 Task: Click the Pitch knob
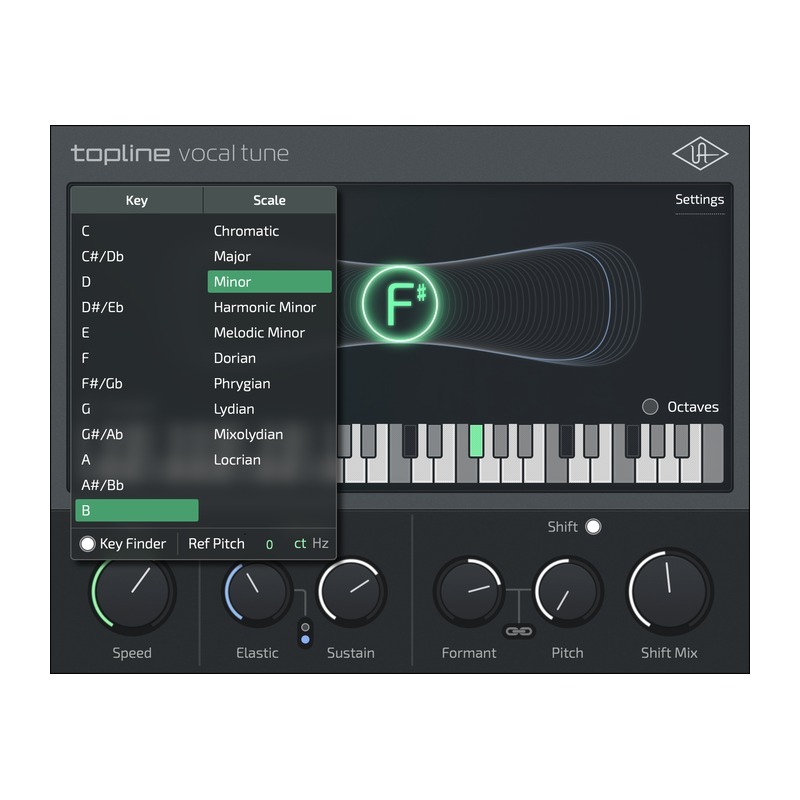pyautogui.click(x=567, y=592)
